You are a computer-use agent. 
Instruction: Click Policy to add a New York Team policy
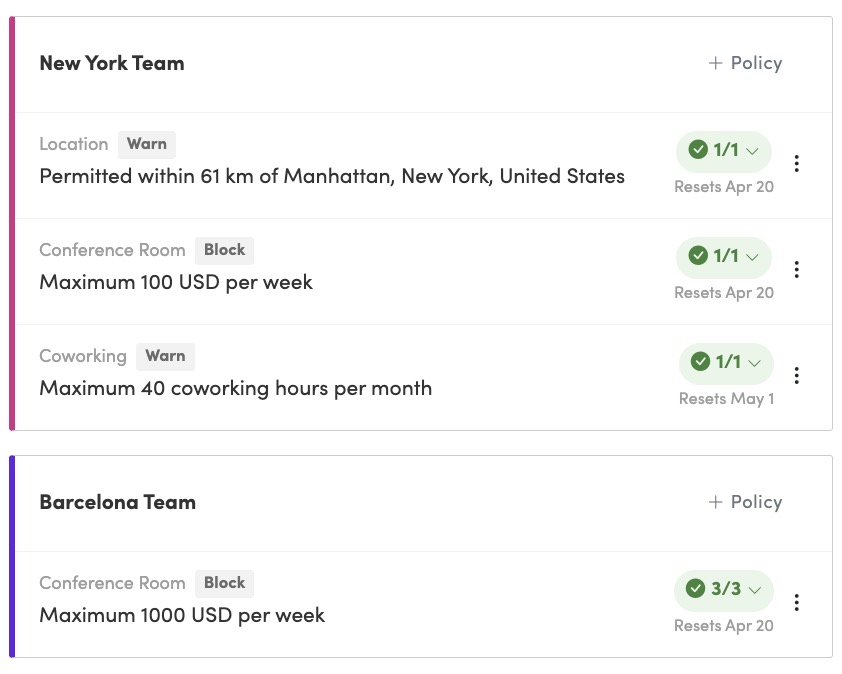(756, 62)
